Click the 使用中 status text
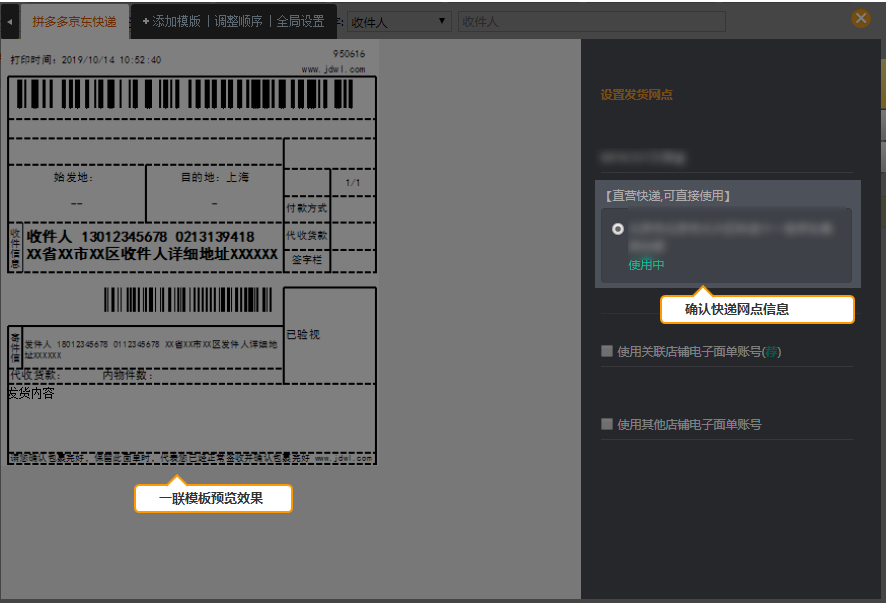The height and width of the screenshot is (603, 886). point(646,265)
